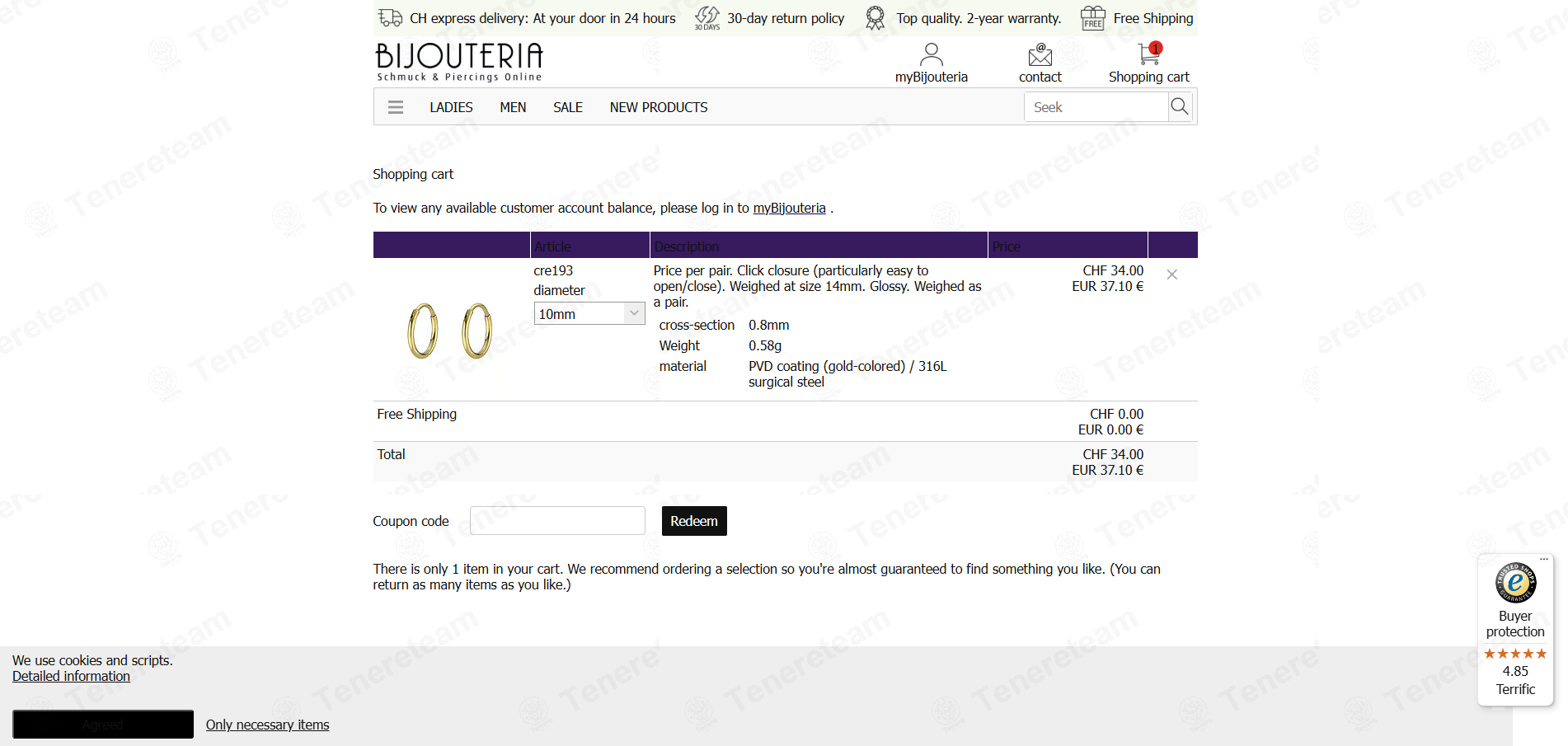Click the article number cre193

pos(553,270)
